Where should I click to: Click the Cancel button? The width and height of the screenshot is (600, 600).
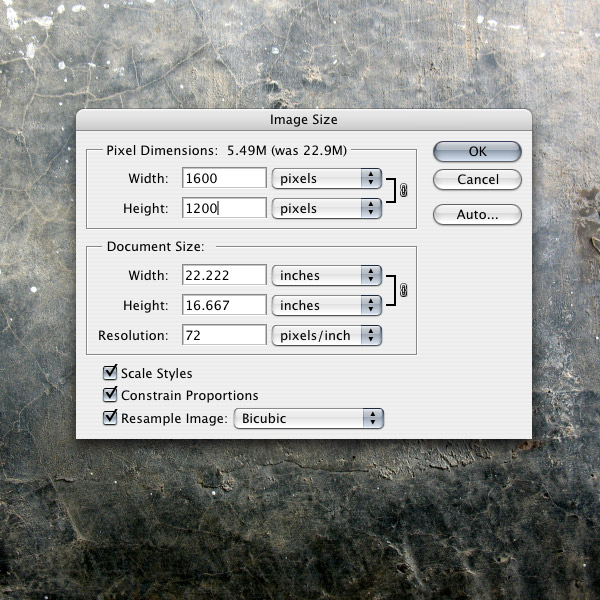[477, 179]
